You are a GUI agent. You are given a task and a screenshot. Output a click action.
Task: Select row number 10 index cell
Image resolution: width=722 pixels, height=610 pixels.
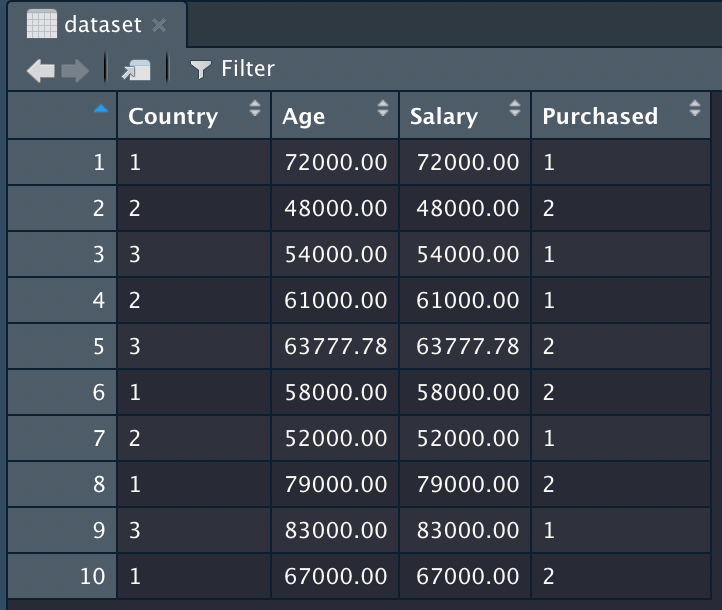point(62,576)
